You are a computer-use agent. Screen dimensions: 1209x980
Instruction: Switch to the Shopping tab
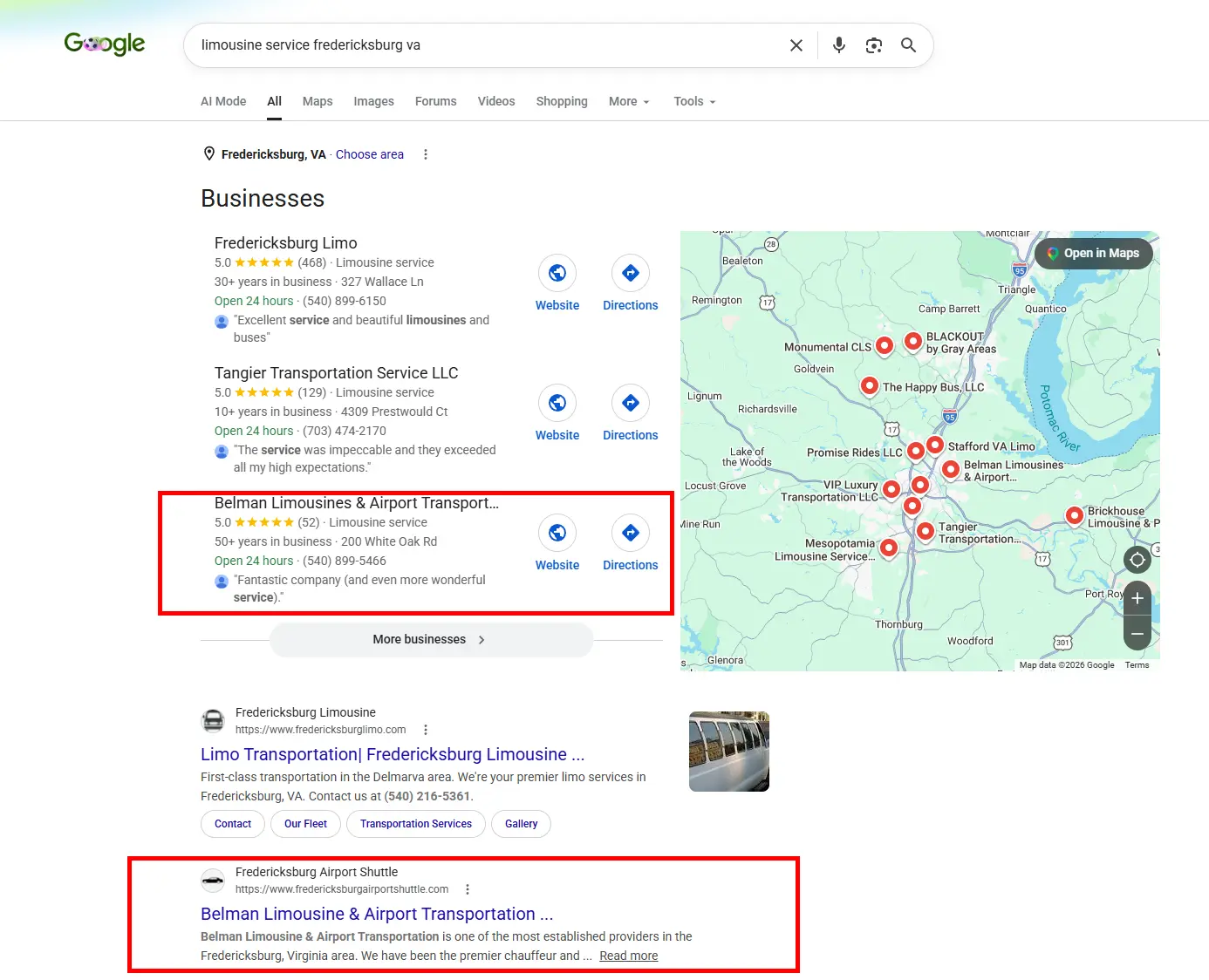point(562,101)
